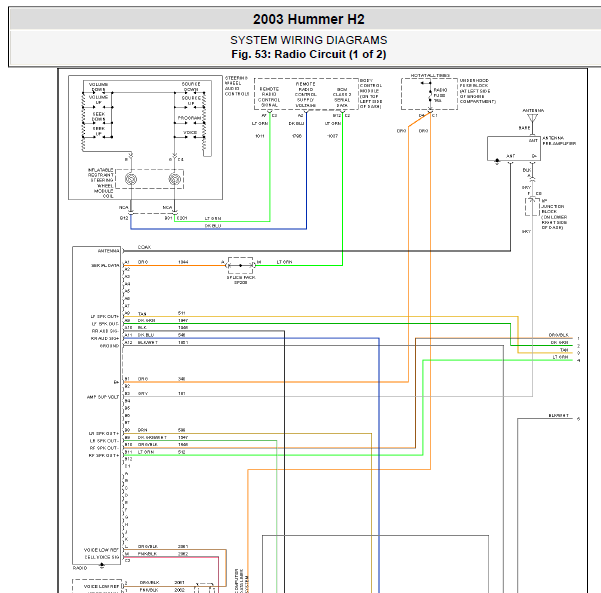Click the 'VOLUME DOWN' switch label

click(x=99, y=87)
